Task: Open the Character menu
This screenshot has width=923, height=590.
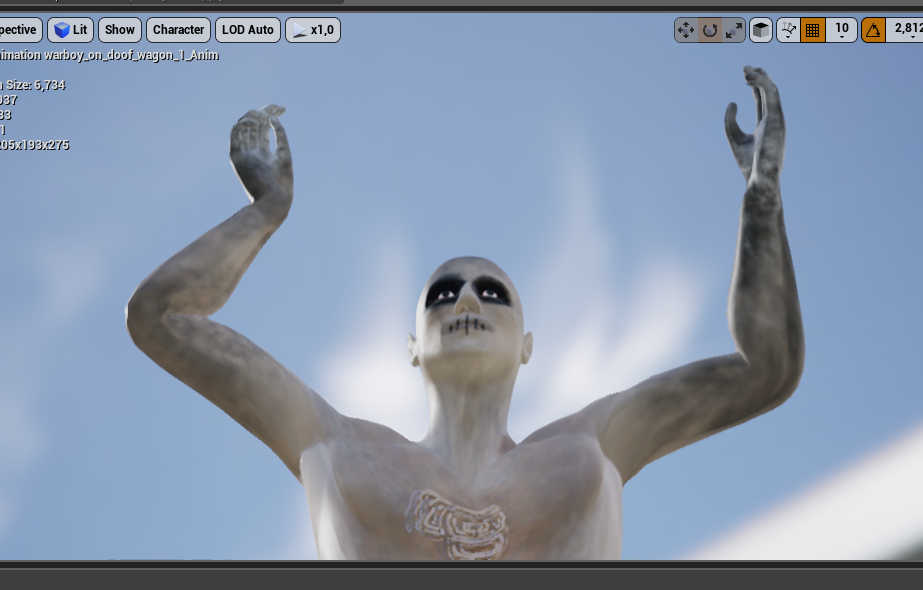Action: 178,30
